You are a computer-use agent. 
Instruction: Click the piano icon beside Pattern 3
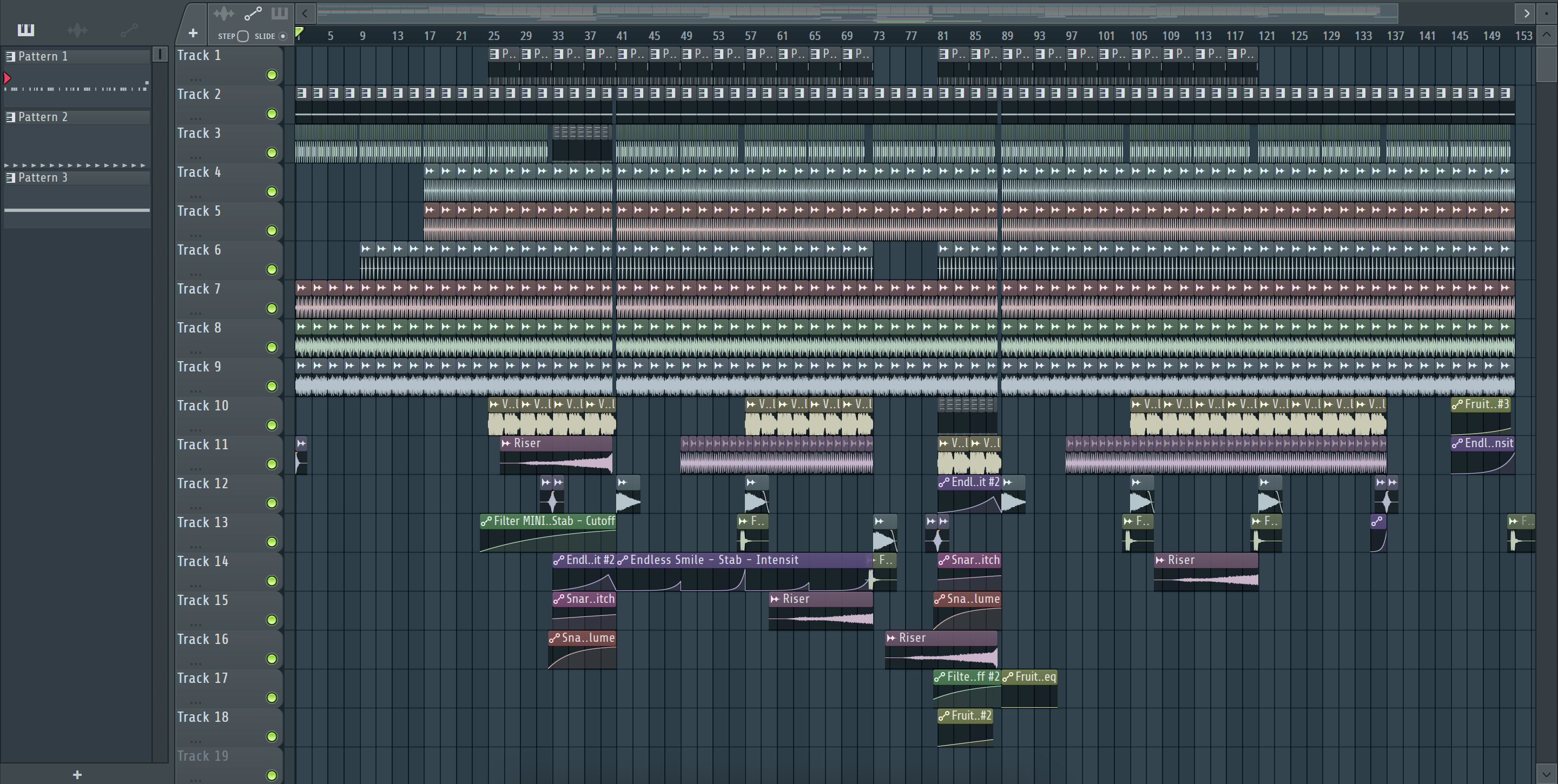click(x=10, y=177)
